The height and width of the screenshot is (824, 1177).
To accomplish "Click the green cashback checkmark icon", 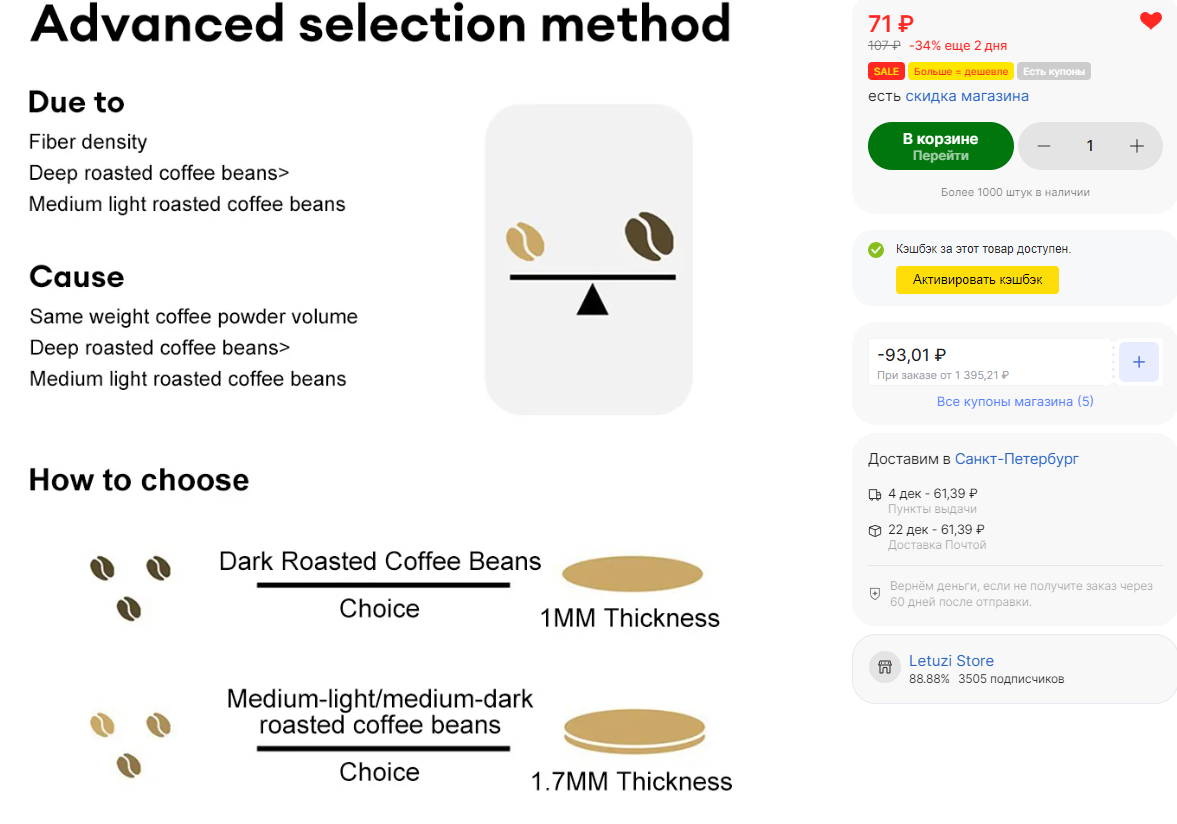I will click(x=876, y=250).
